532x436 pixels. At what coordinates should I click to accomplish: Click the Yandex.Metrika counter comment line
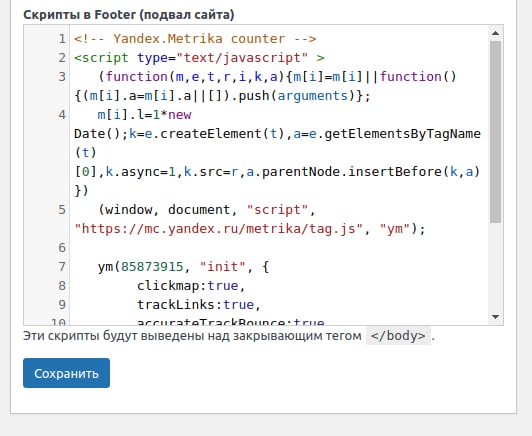tap(195, 39)
